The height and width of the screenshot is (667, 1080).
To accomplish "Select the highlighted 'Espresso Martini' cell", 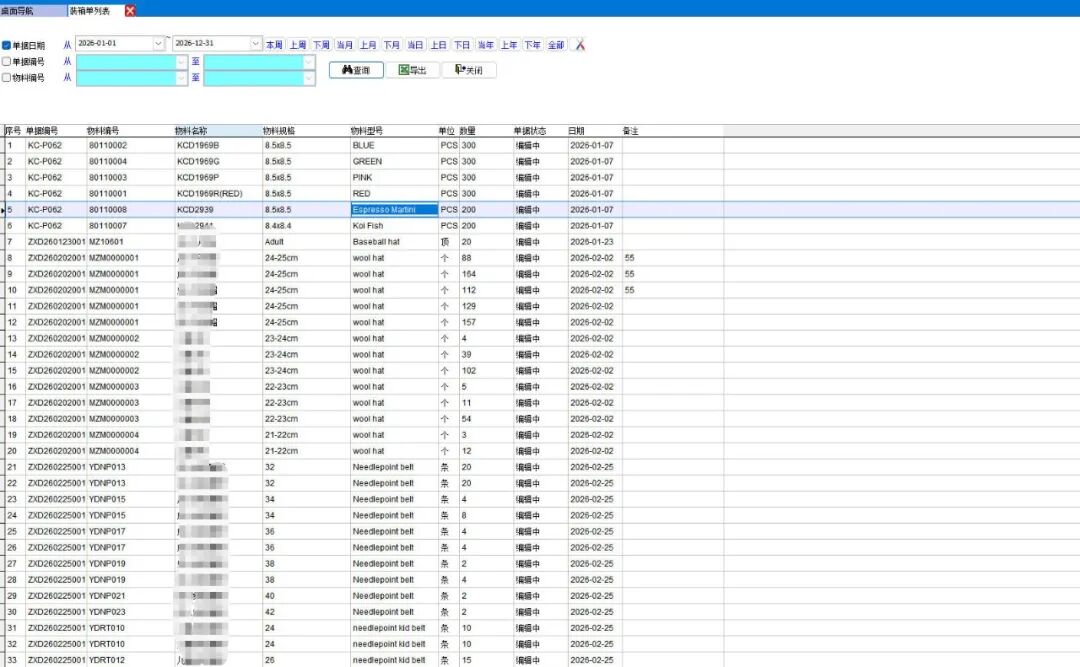I will 394,209.
